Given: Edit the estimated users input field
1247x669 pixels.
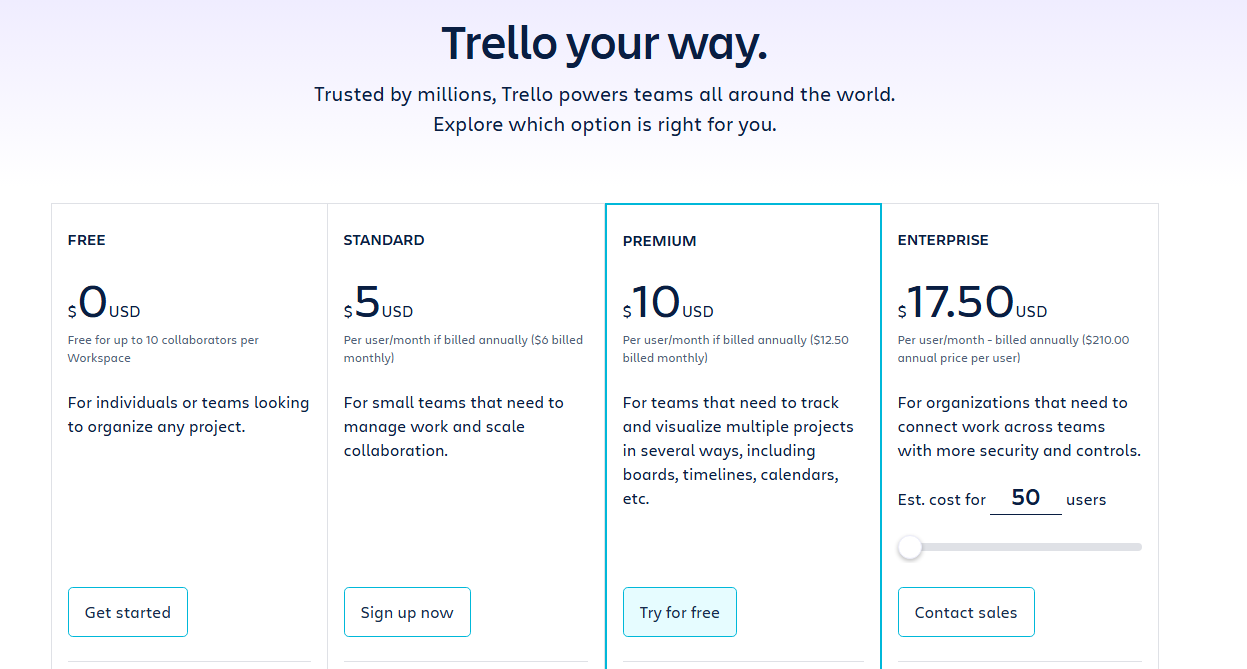Looking at the screenshot, I should [1025, 496].
